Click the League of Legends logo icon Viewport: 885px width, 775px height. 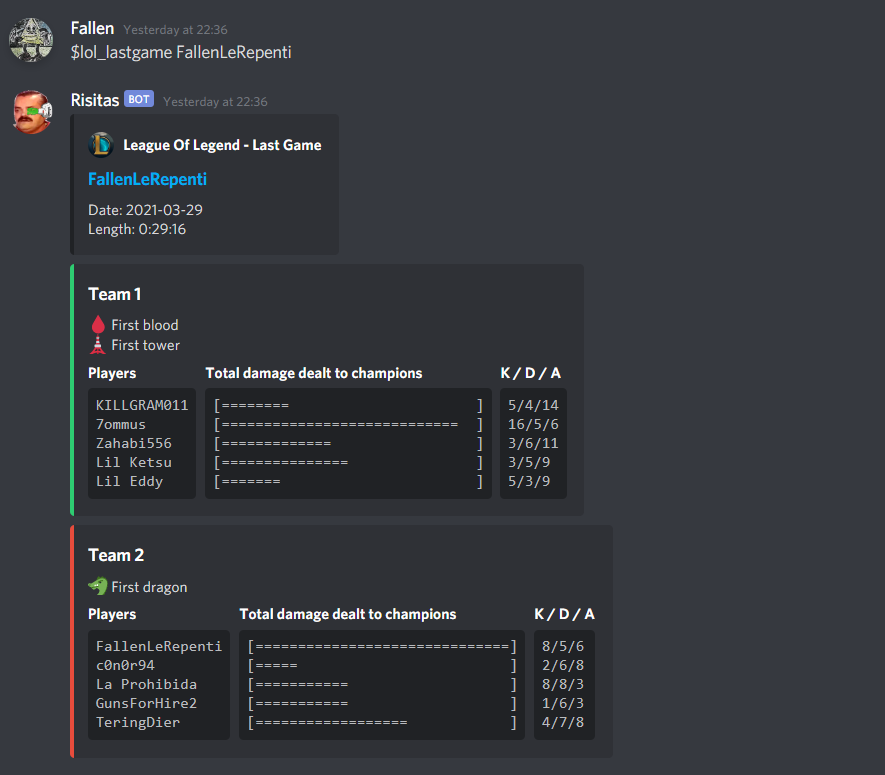(x=101, y=145)
